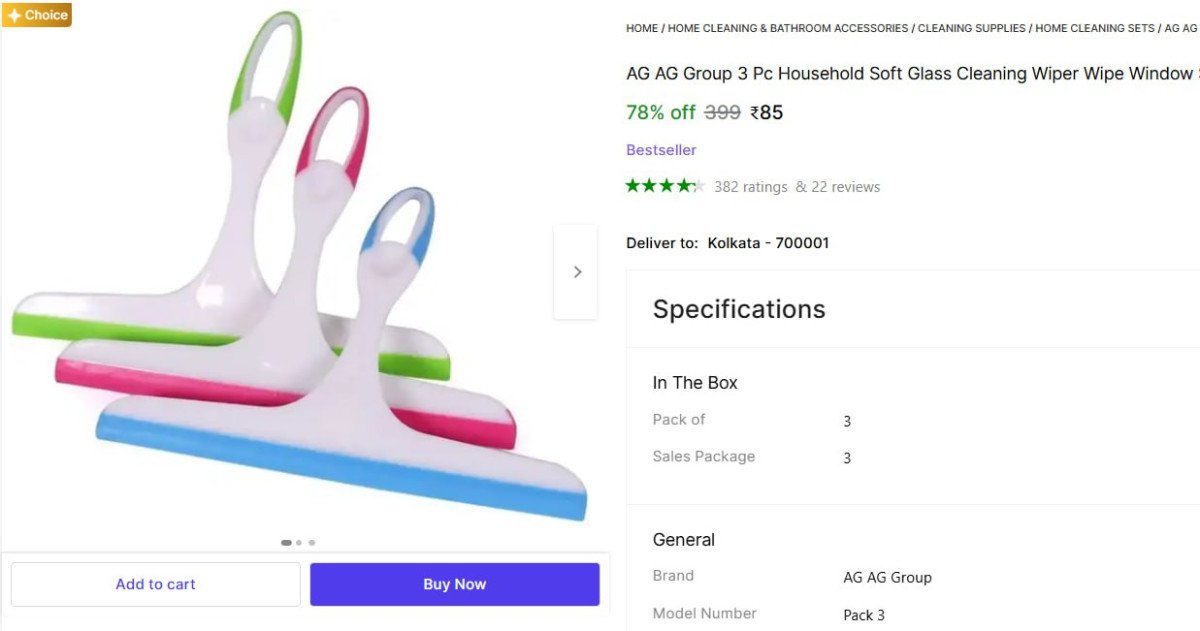View the 382 ratings link
The image size is (1200, 631).
pyautogui.click(x=751, y=187)
